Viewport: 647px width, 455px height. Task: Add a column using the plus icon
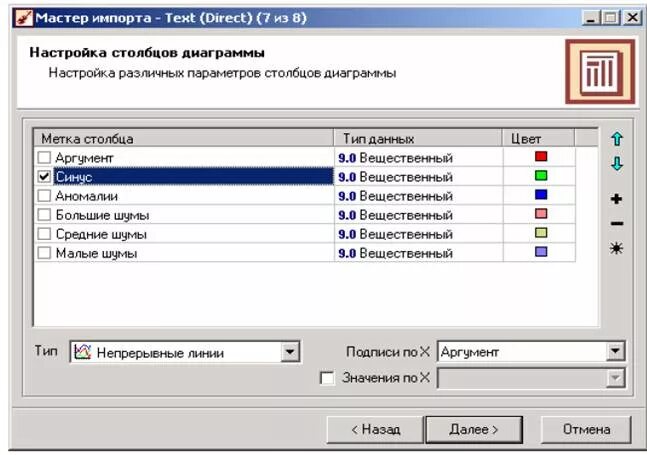tap(616, 199)
